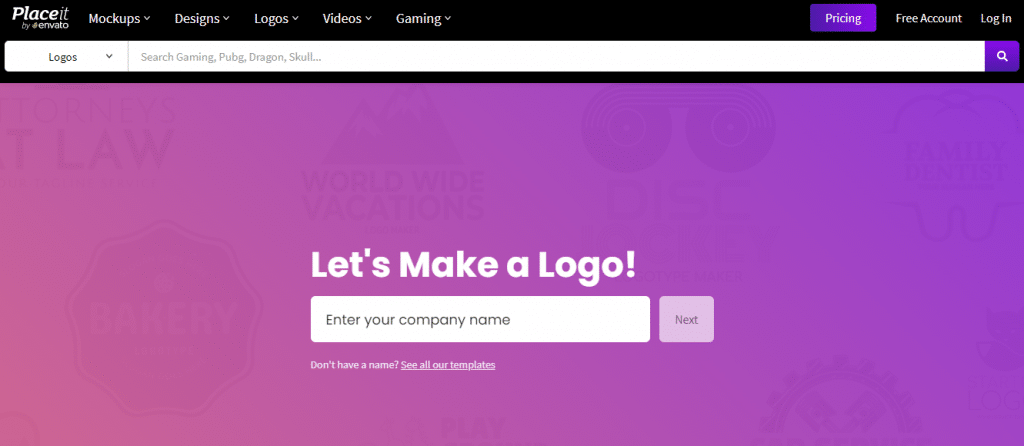Click the company name input field
The image size is (1024, 446).
pyautogui.click(x=480, y=319)
